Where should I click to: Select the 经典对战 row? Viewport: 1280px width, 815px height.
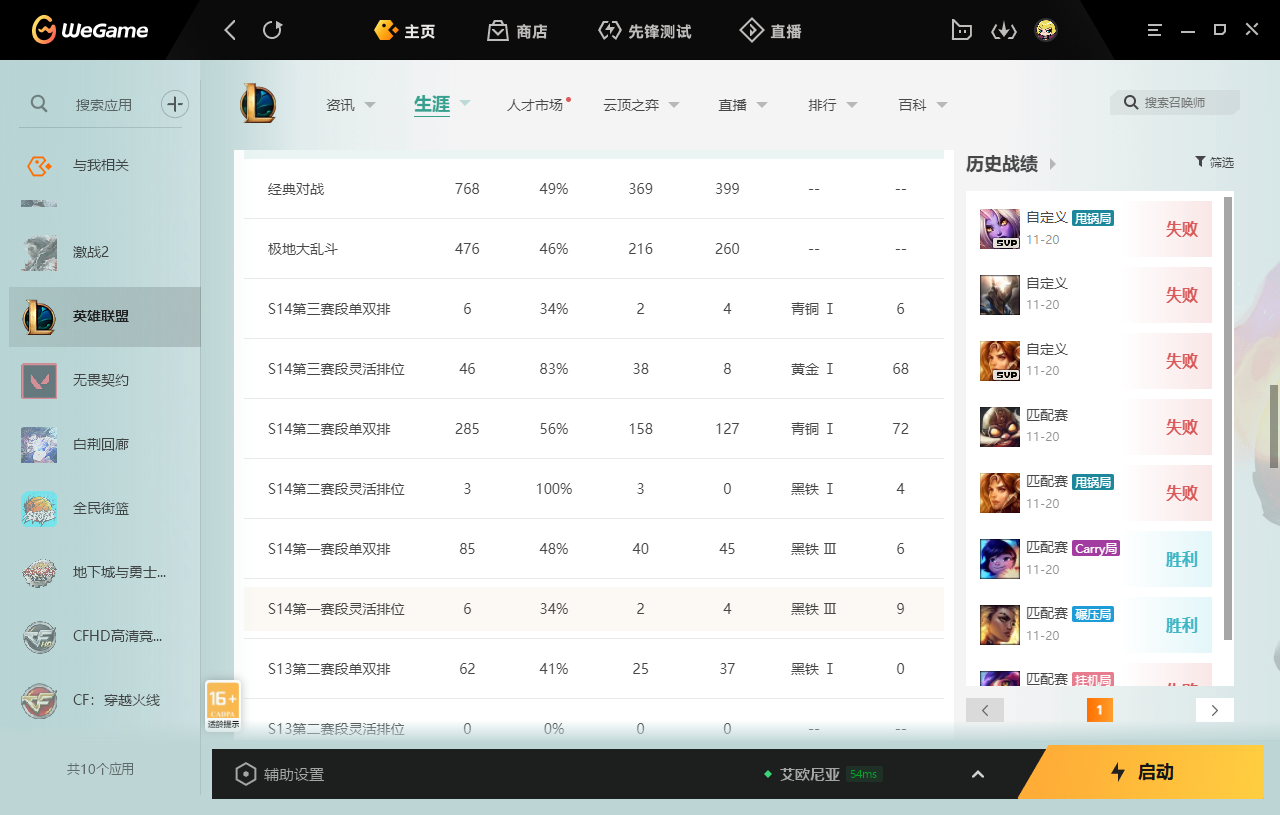(x=594, y=189)
